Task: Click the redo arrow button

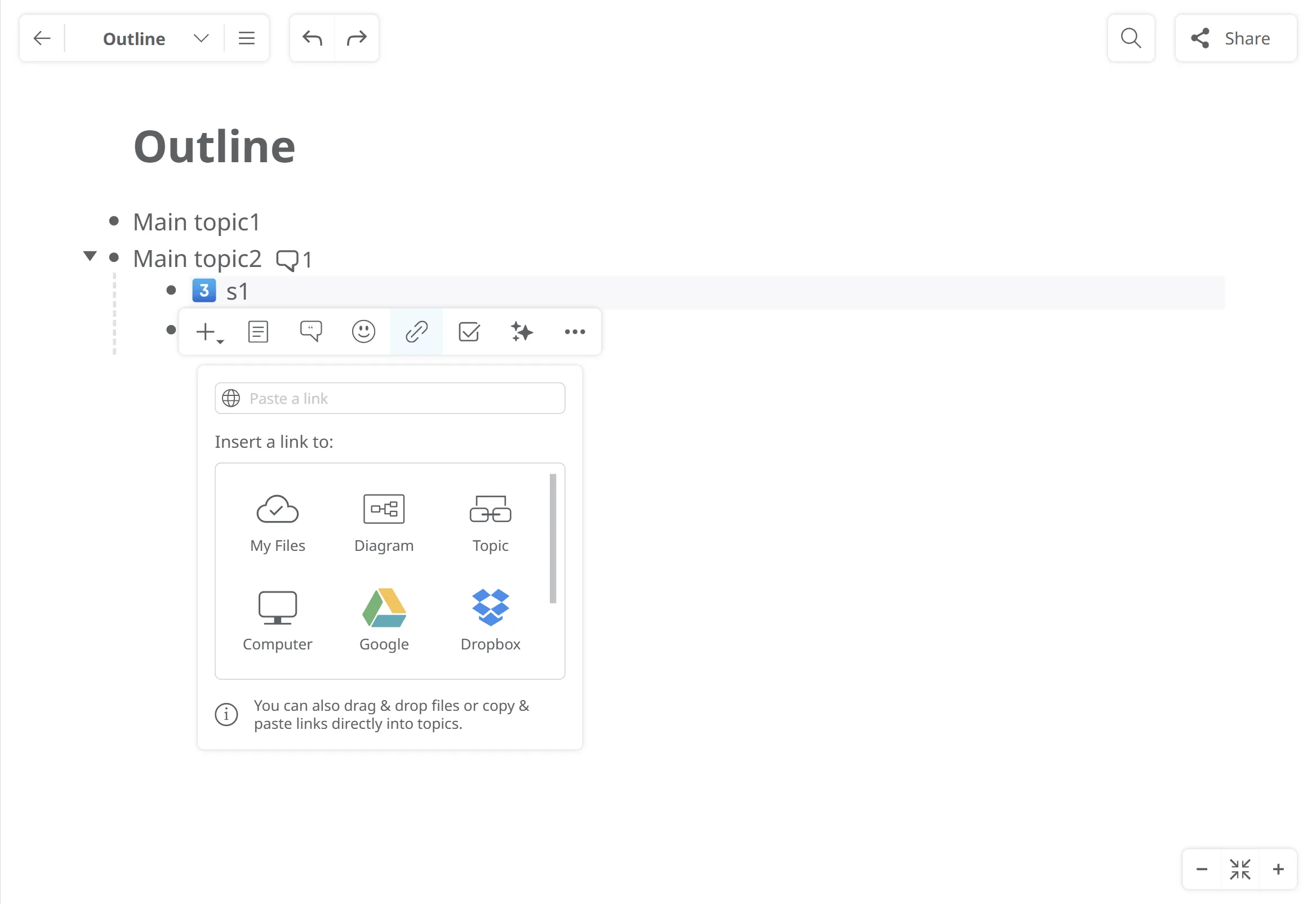Action: 357,38
